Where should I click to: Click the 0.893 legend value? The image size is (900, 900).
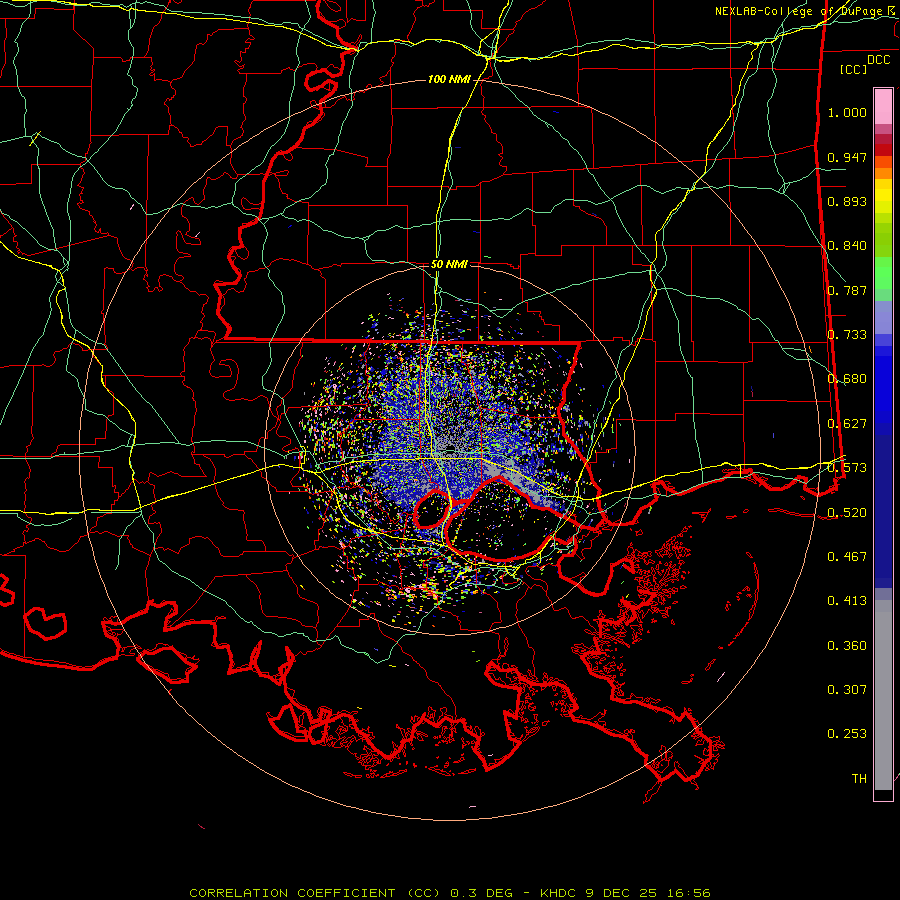[847, 201]
